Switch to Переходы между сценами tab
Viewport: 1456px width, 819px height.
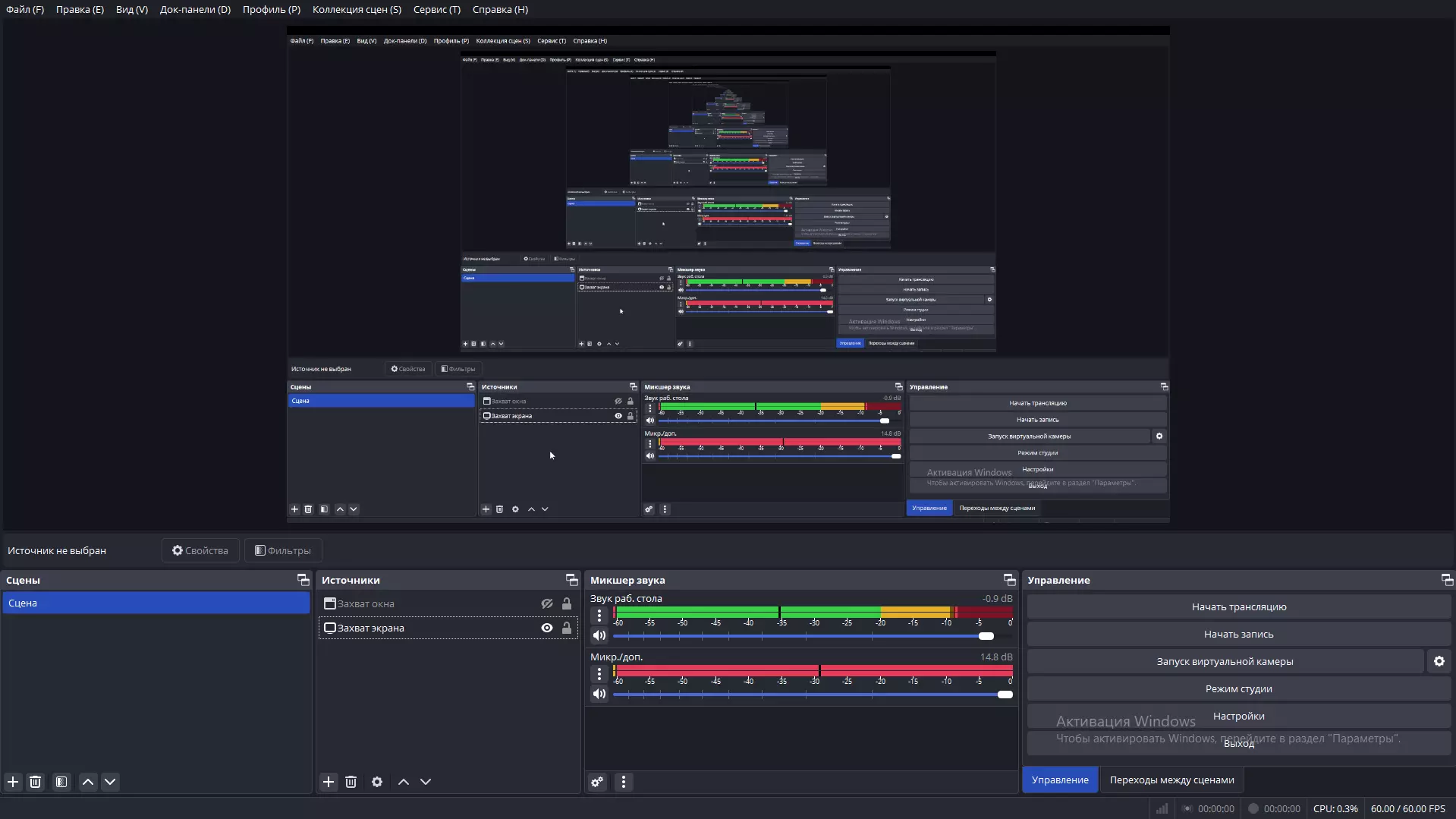click(1171, 780)
